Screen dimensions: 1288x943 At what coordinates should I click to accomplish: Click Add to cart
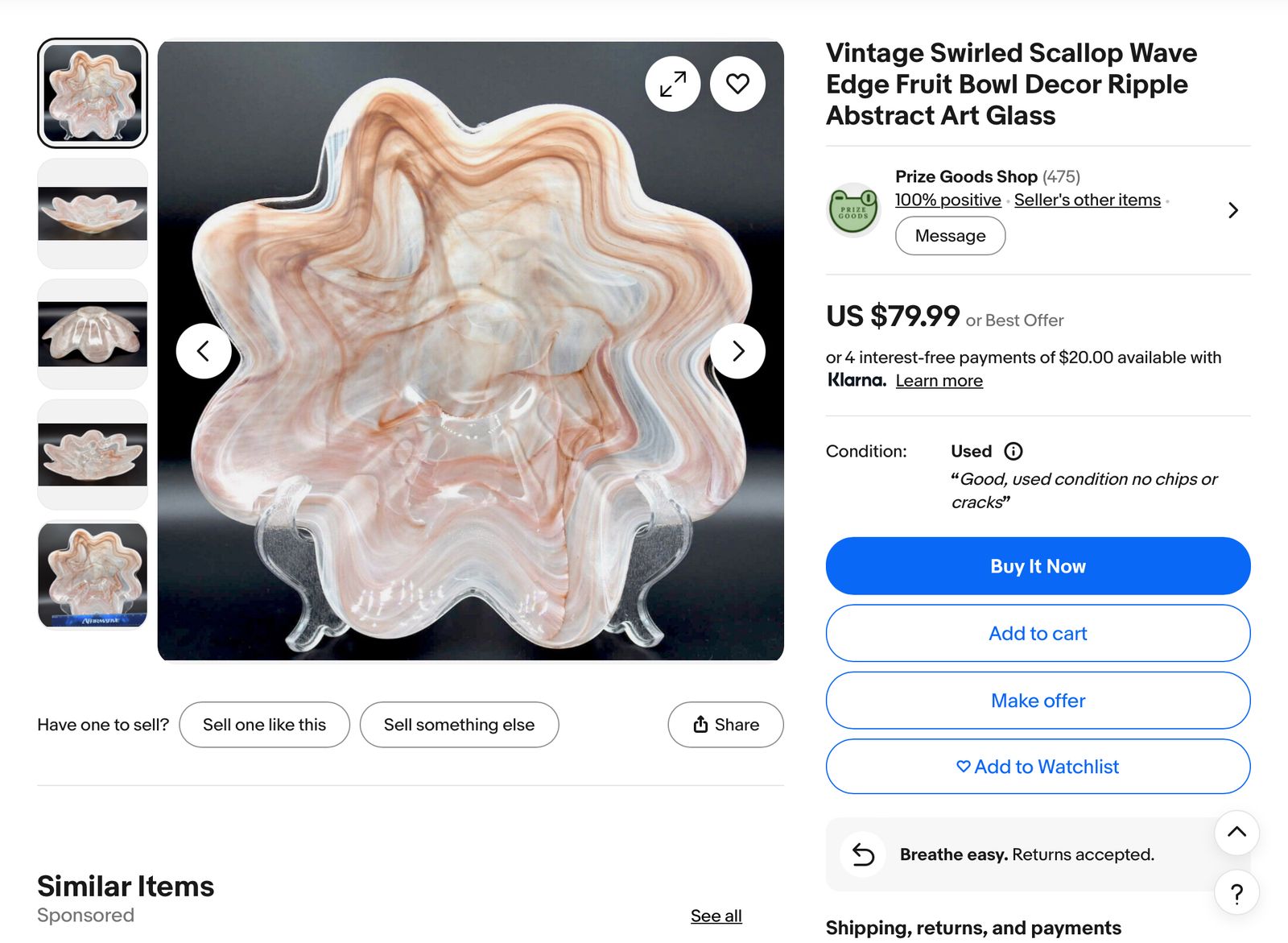tap(1038, 634)
